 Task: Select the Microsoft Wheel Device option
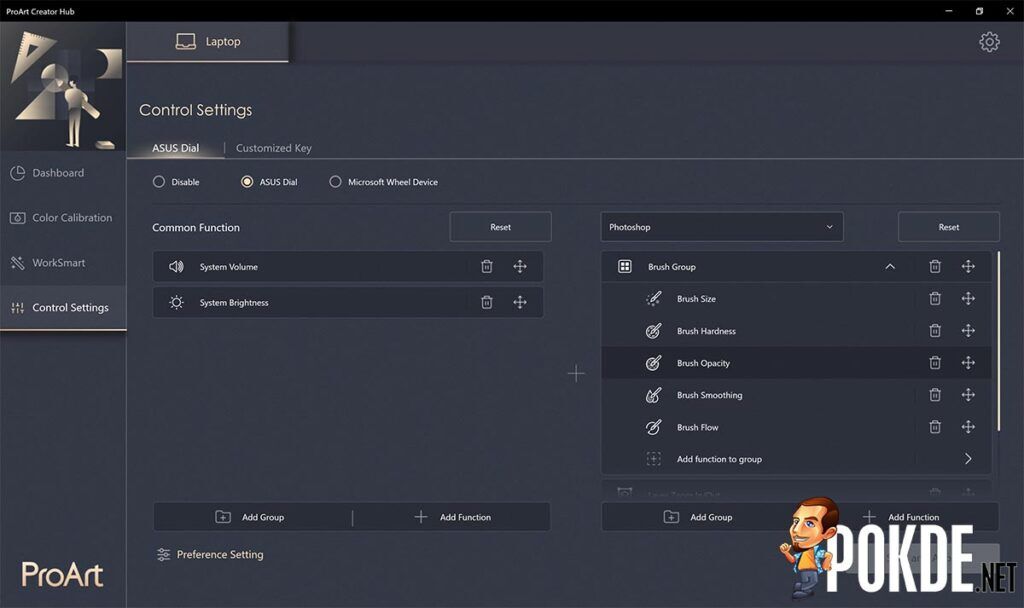pyautogui.click(x=335, y=182)
